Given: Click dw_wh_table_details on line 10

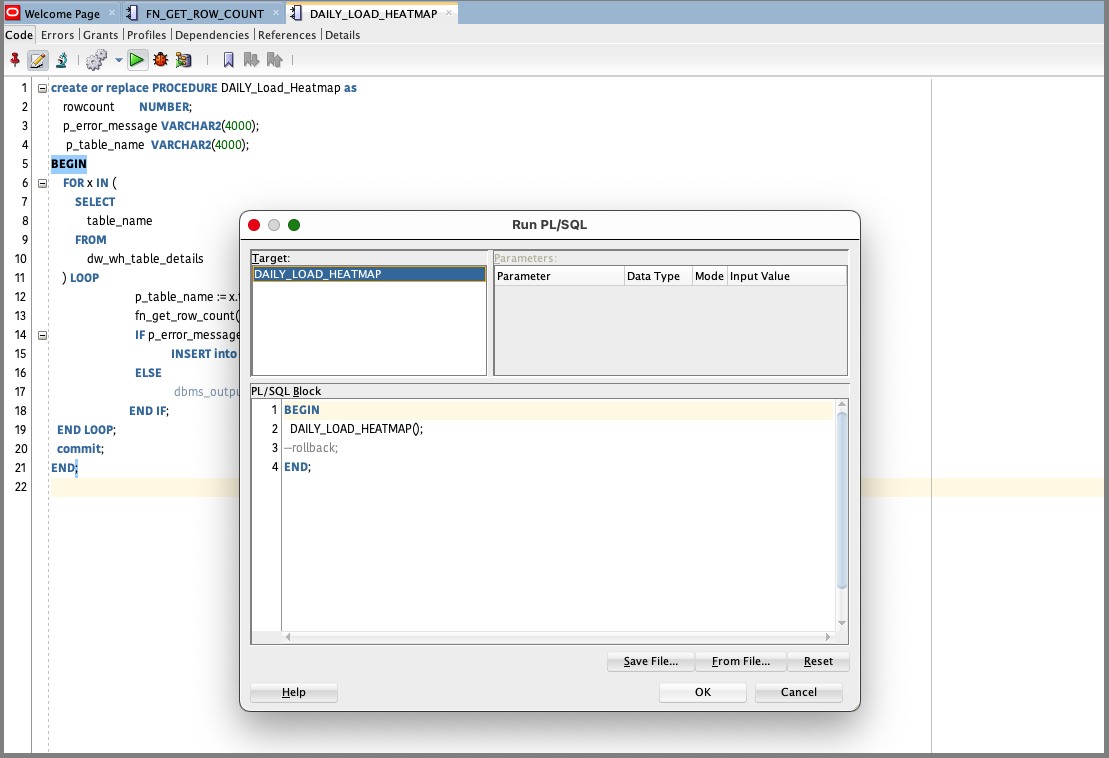Looking at the screenshot, I should tap(145, 259).
